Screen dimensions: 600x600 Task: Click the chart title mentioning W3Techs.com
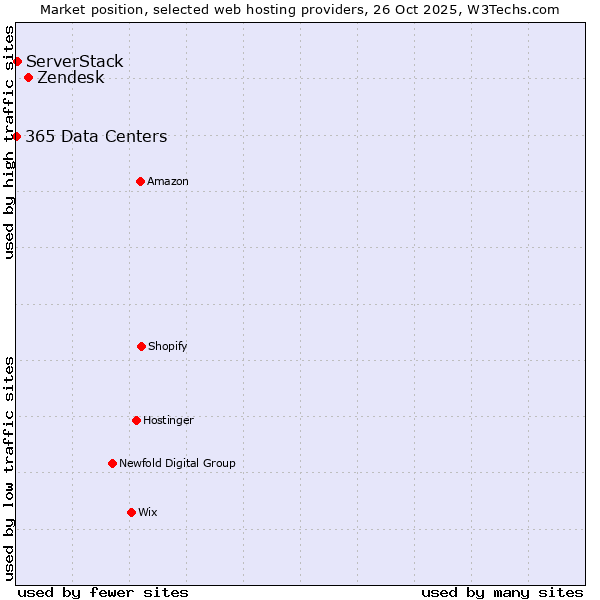click(x=300, y=9)
